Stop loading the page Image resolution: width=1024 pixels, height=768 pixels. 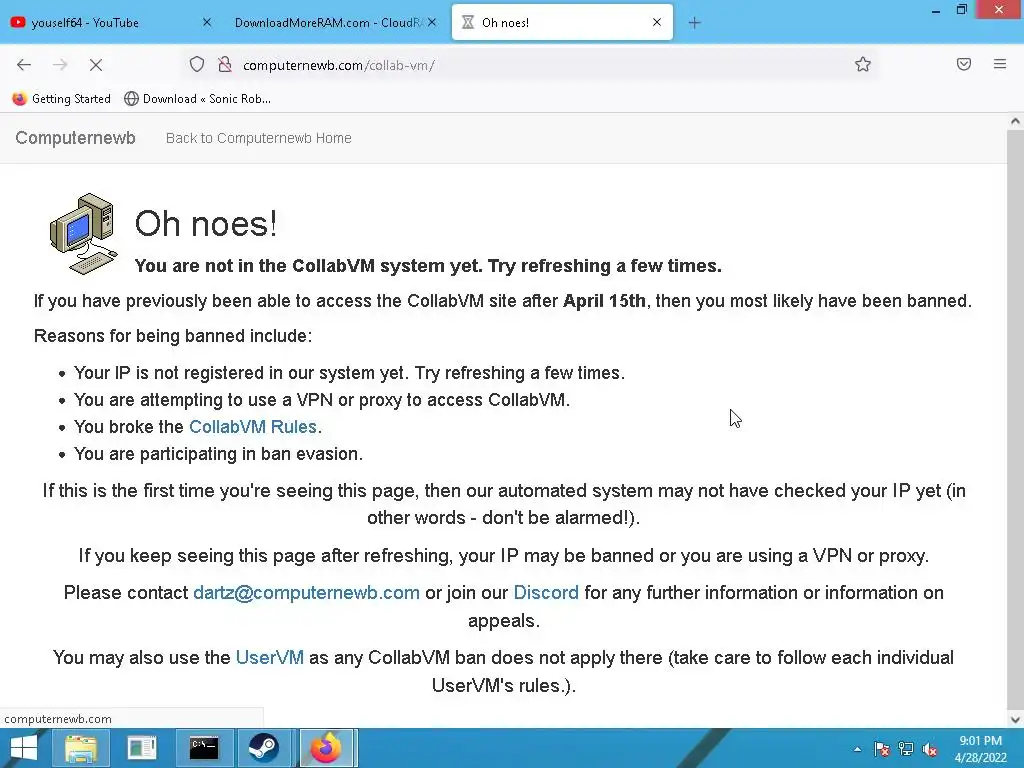click(x=96, y=65)
